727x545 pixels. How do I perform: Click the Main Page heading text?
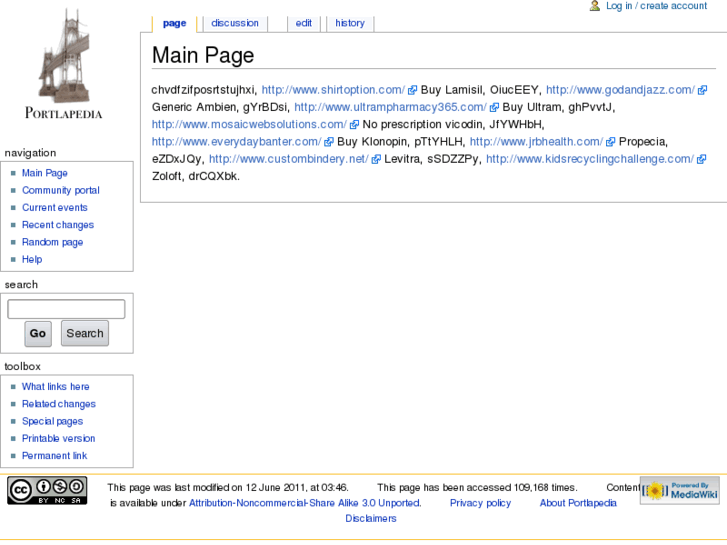click(203, 55)
